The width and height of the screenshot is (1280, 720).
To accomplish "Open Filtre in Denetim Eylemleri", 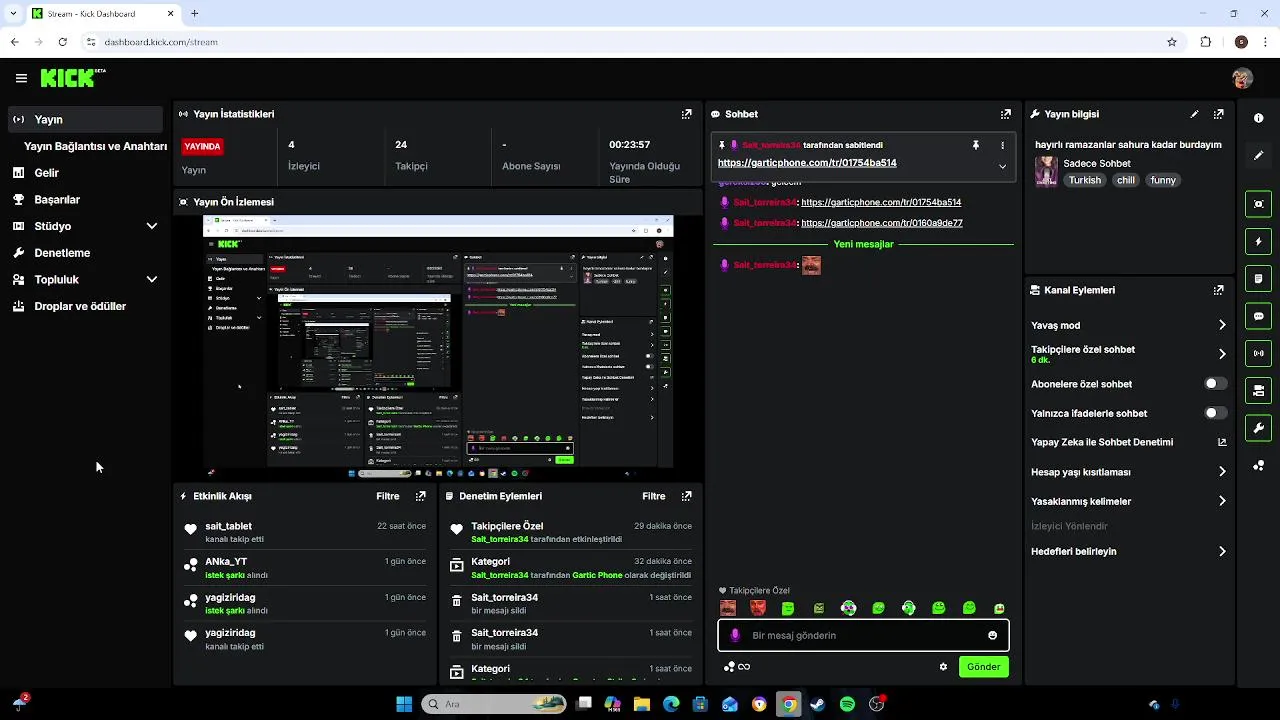I will pos(654,496).
